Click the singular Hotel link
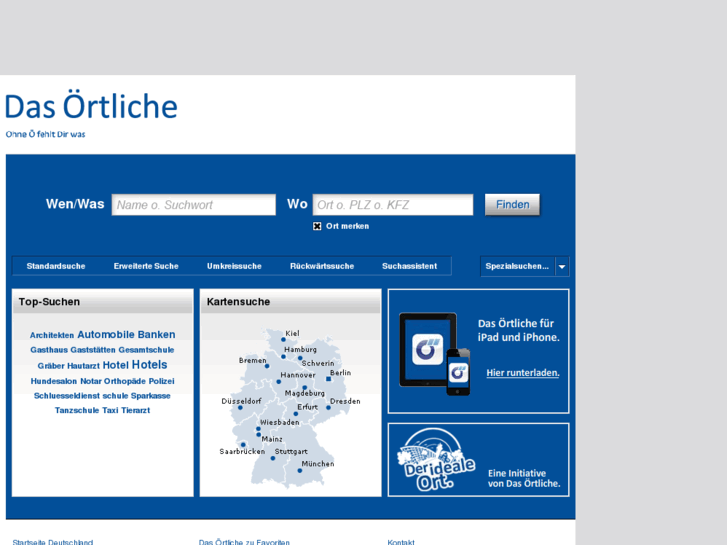The height and width of the screenshot is (545, 727). 115,365
